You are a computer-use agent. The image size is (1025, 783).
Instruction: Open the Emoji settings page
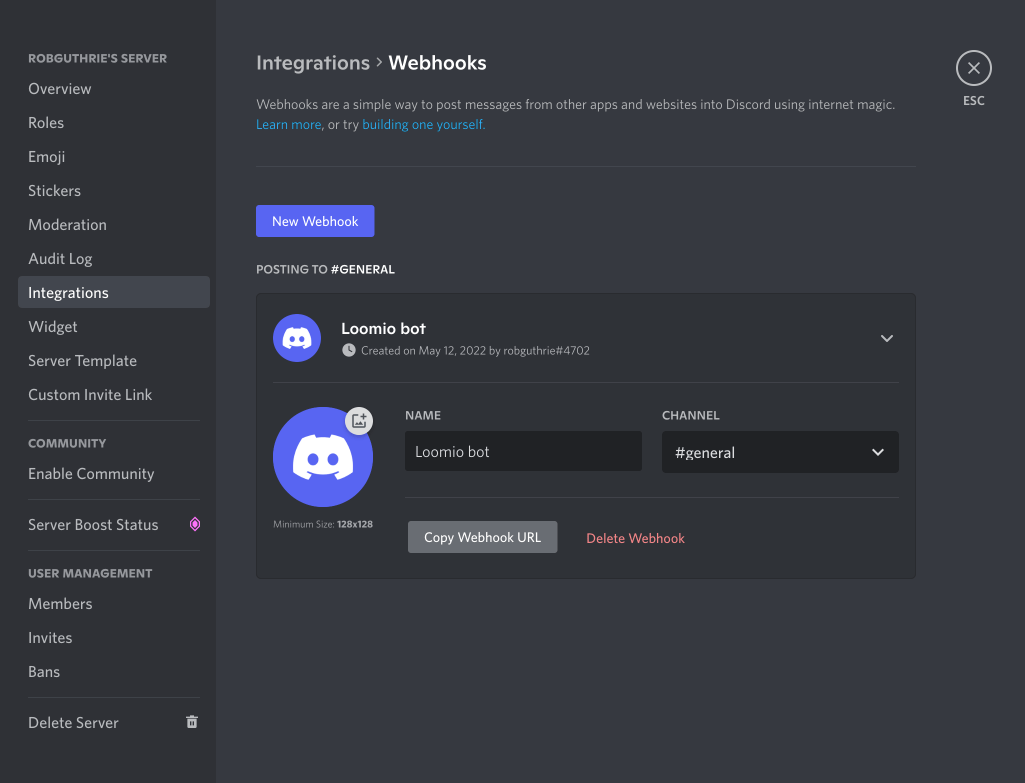point(114,157)
